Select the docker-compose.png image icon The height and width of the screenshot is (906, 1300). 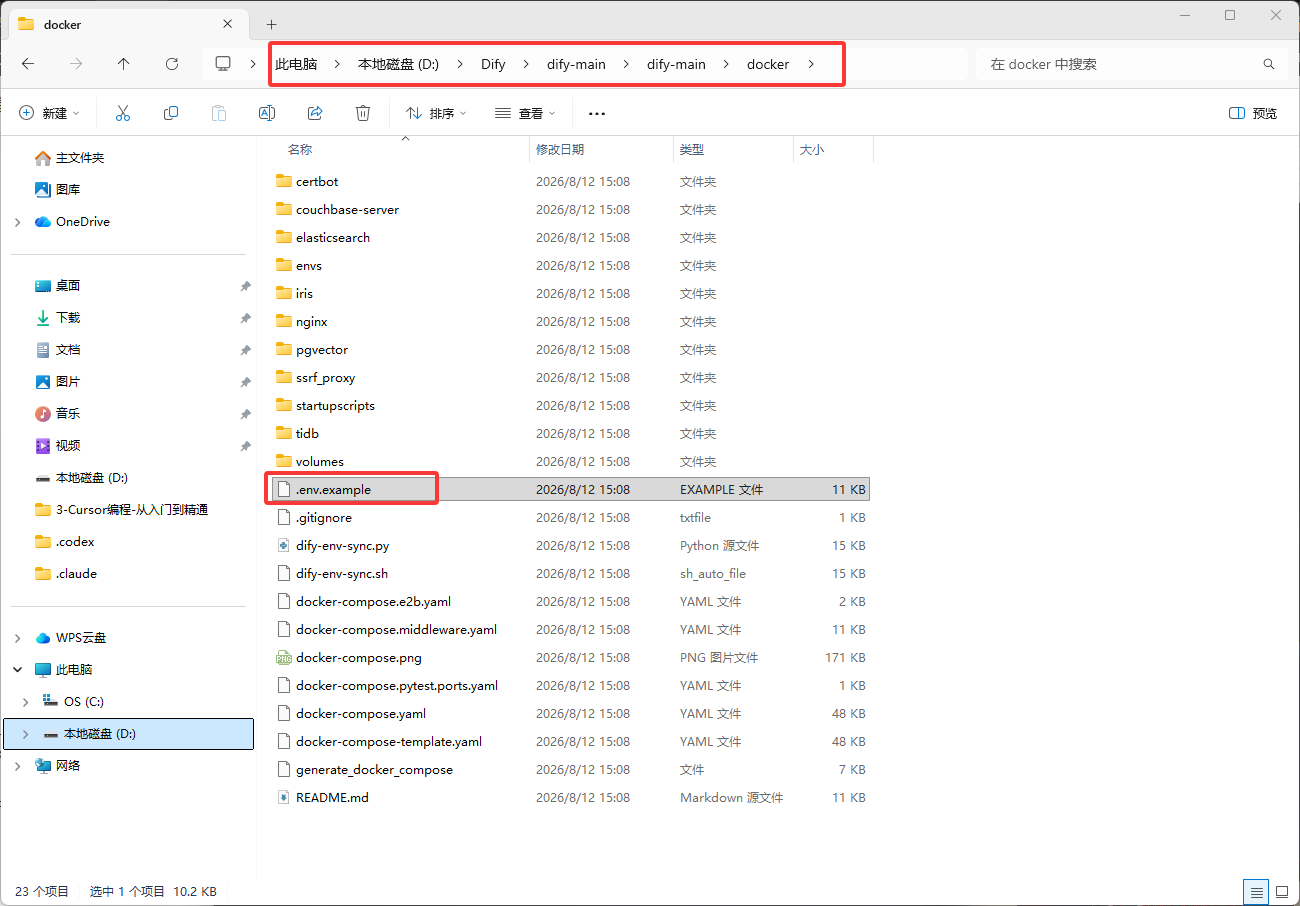tap(283, 658)
